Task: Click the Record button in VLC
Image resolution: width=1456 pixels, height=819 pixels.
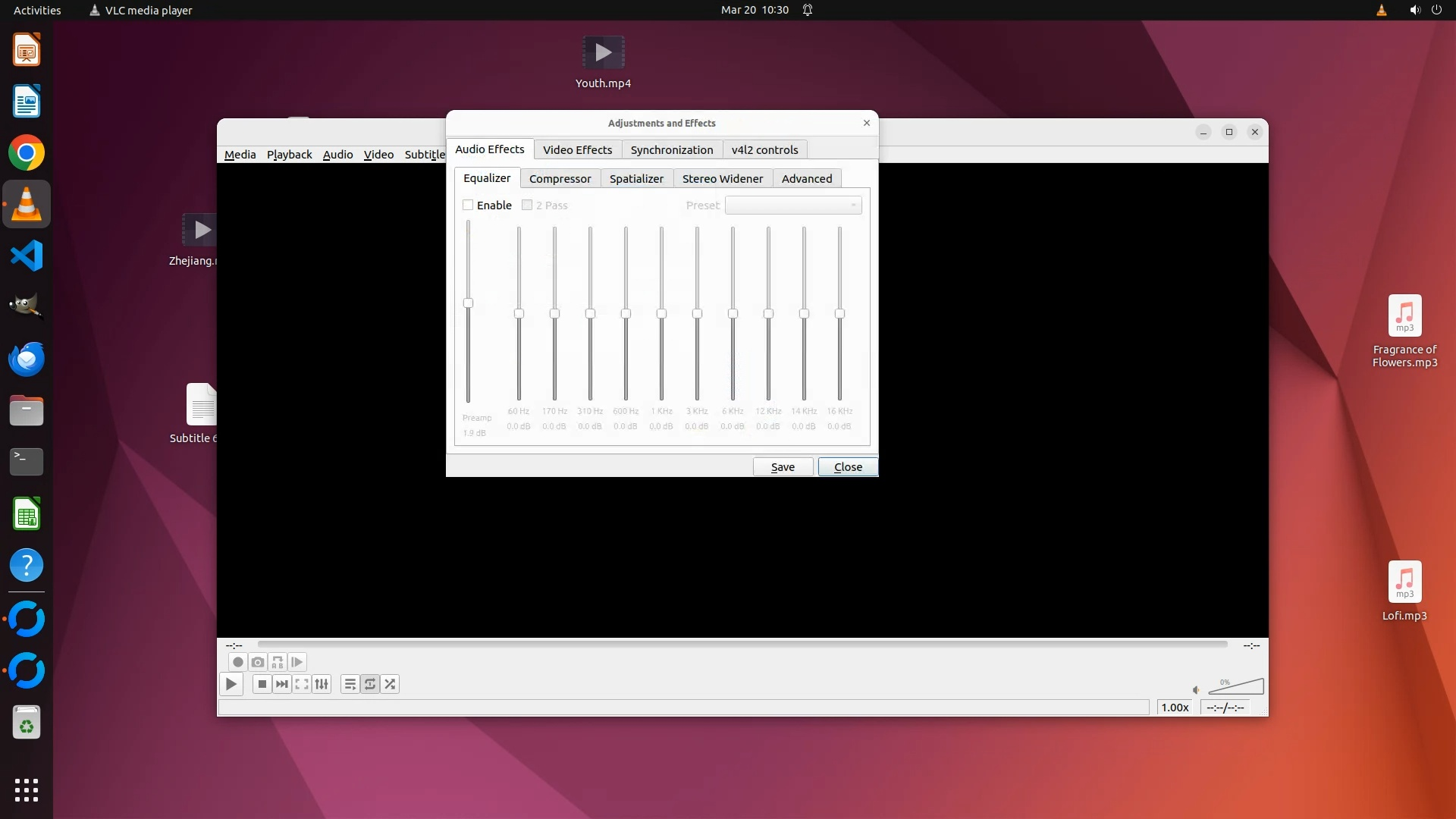Action: [x=237, y=662]
